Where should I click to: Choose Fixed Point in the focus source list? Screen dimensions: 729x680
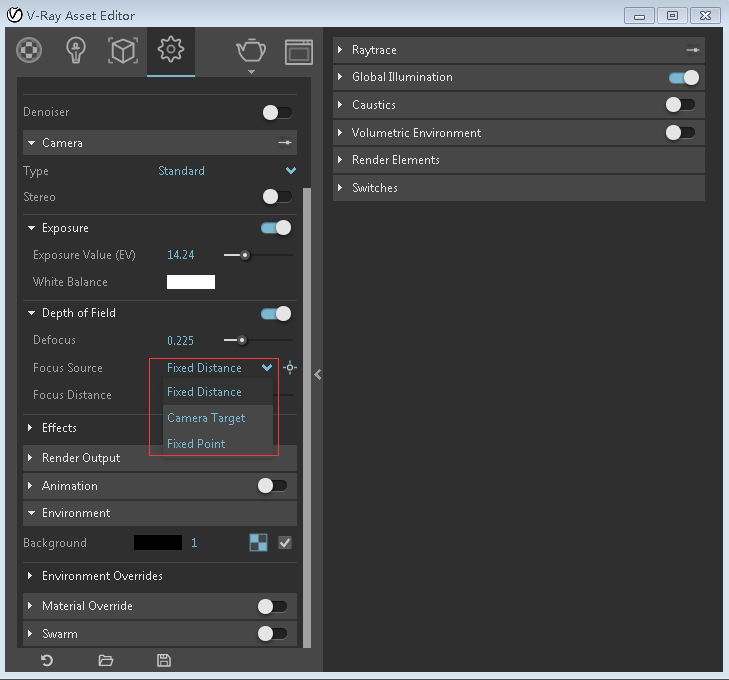click(x=196, y=444)
